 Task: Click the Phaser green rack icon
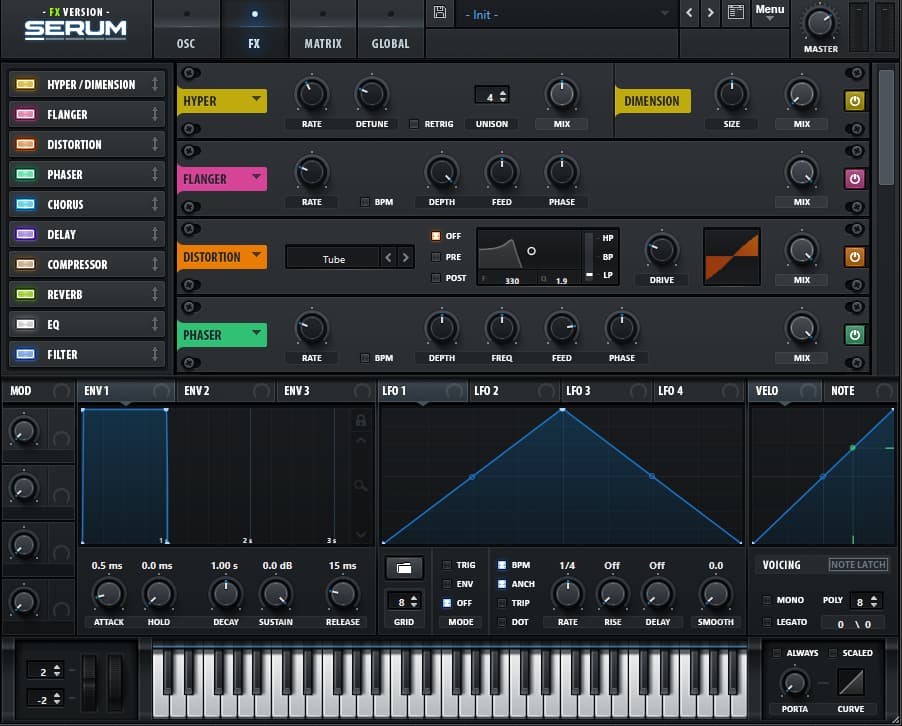[25, 174]
